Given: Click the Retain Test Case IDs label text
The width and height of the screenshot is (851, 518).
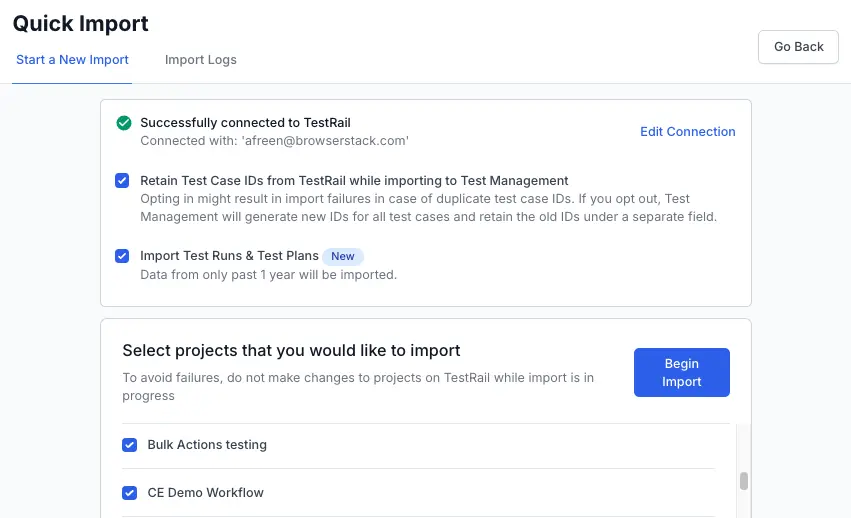Looking at the screenshot, I should click(x=354, y=181).
